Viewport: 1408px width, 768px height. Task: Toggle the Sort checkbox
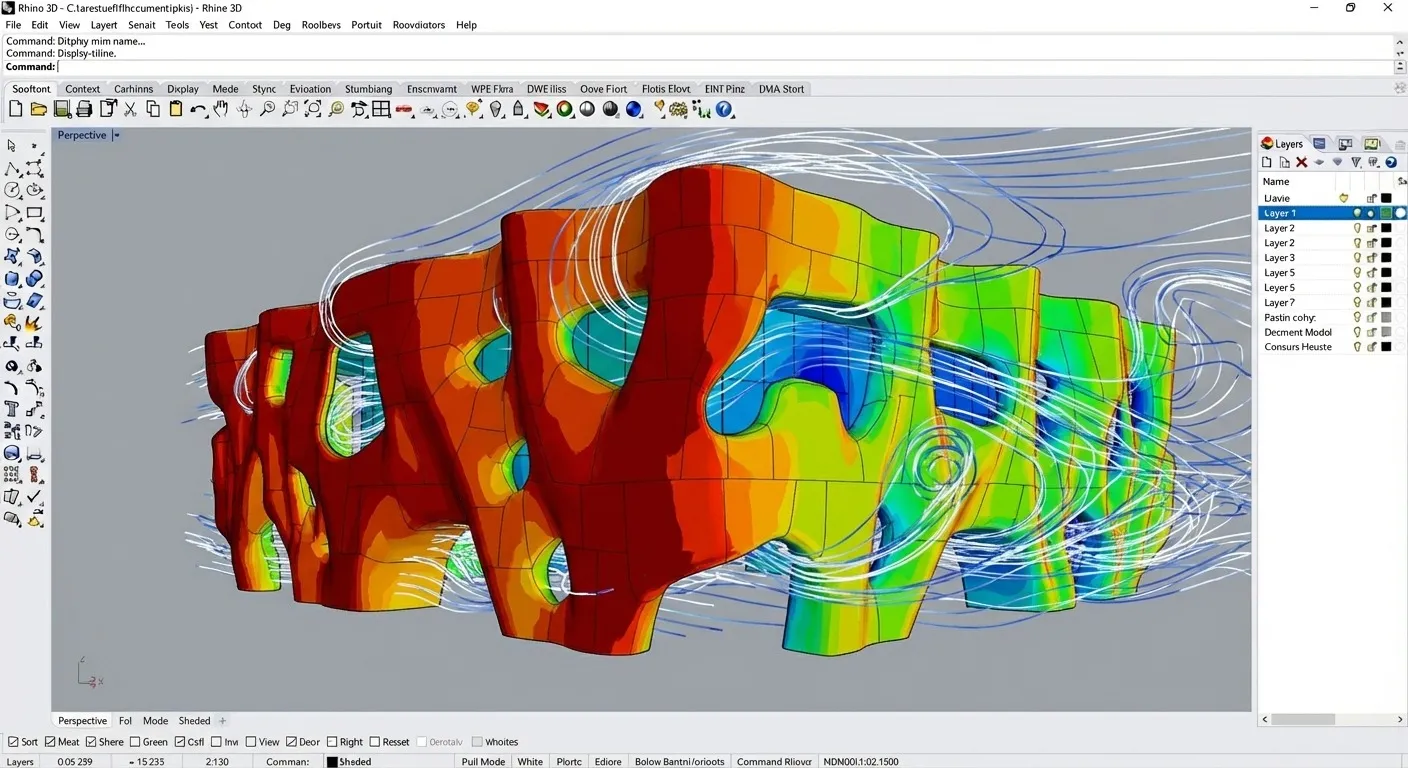pyautogui.click(x=13, y=742)
